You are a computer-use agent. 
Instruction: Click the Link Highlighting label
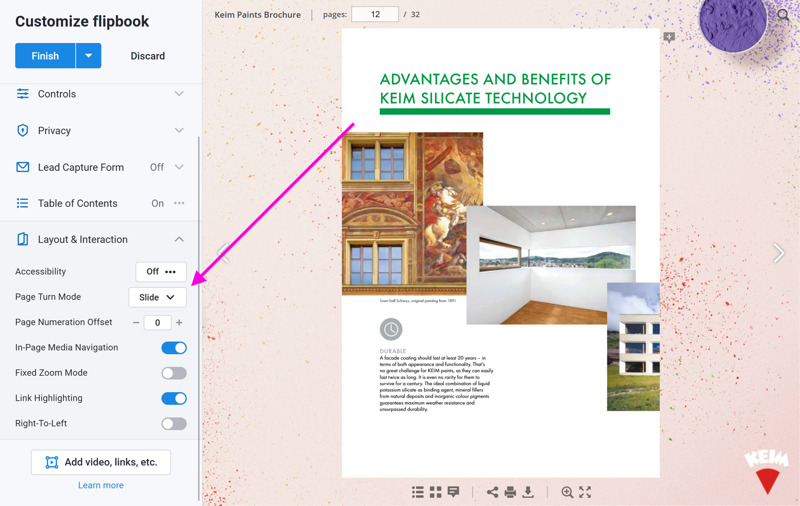point(48,398)
